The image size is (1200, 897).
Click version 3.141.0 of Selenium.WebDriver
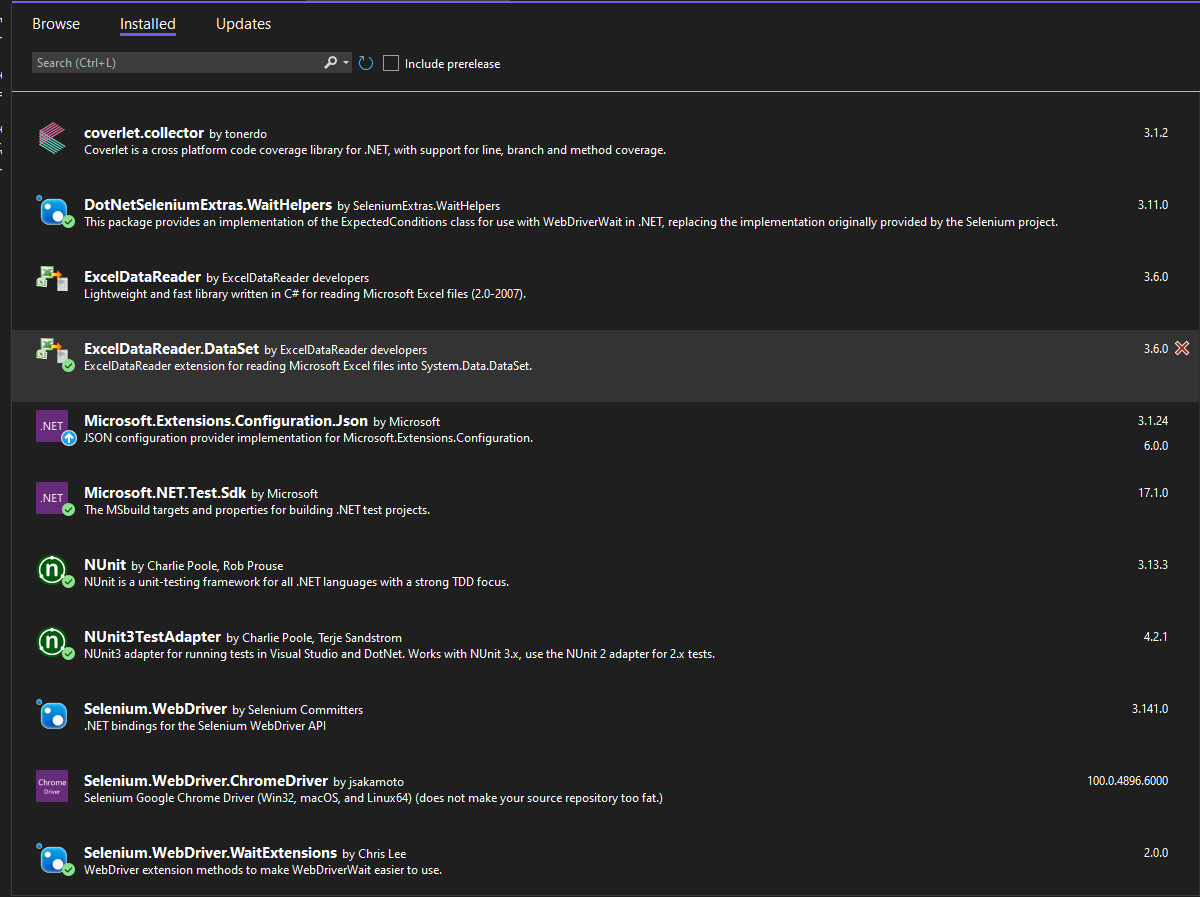click(x=1150, y=709)
